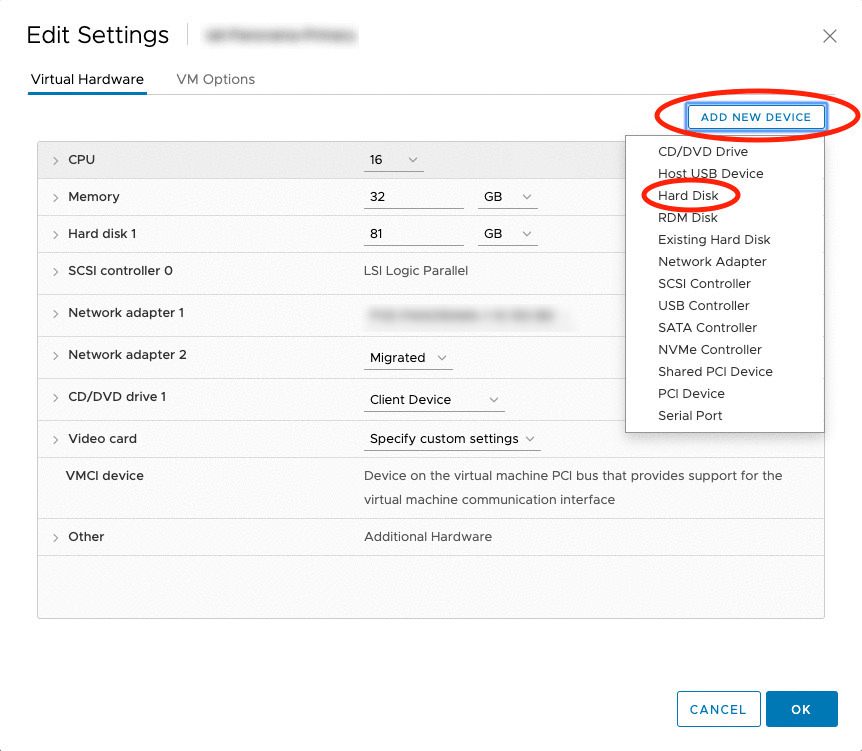Image resolution: width=862 pixels, height=751 pixels.
Task: Expand the Hard disk 1 row
Action: pos(56,234)
